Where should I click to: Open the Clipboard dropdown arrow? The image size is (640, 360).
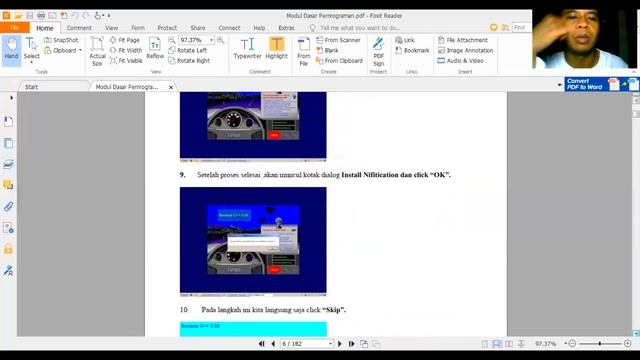(x=80, y=50)
